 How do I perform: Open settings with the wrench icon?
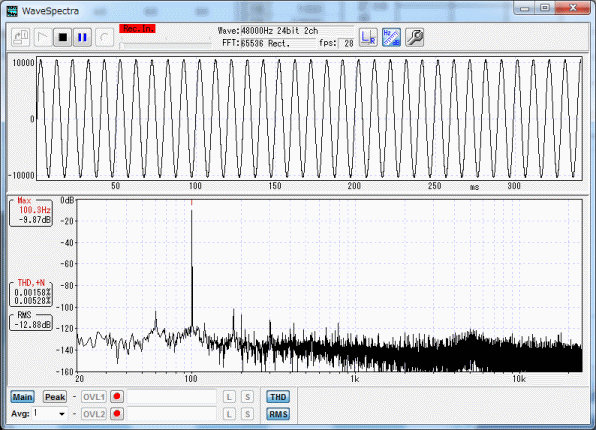click(414, 37)
